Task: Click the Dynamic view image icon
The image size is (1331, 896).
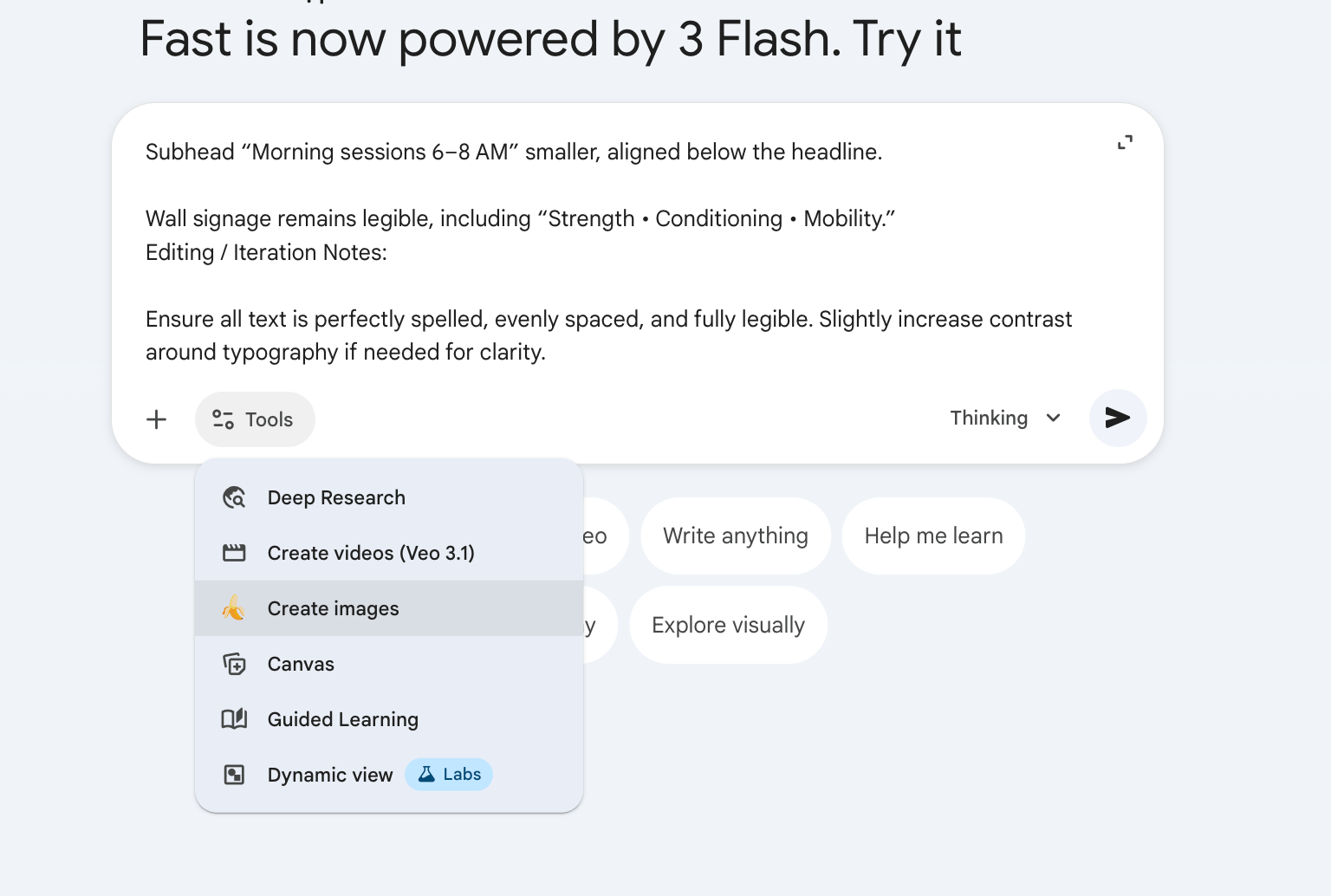Action: [234, 775]
